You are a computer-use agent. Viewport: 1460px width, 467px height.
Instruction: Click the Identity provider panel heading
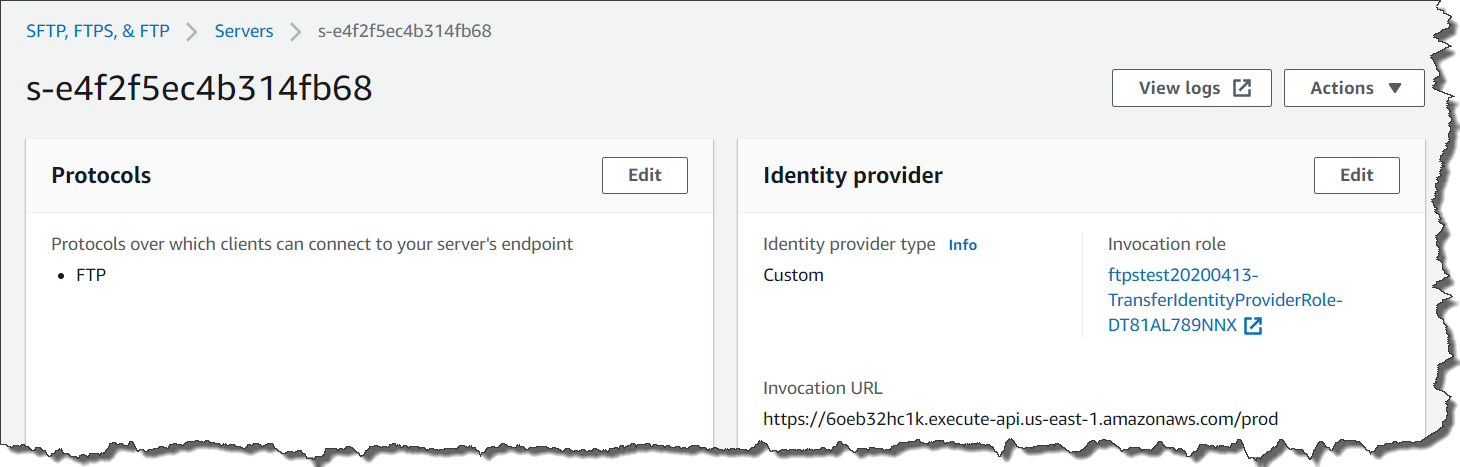coord(852,176)
